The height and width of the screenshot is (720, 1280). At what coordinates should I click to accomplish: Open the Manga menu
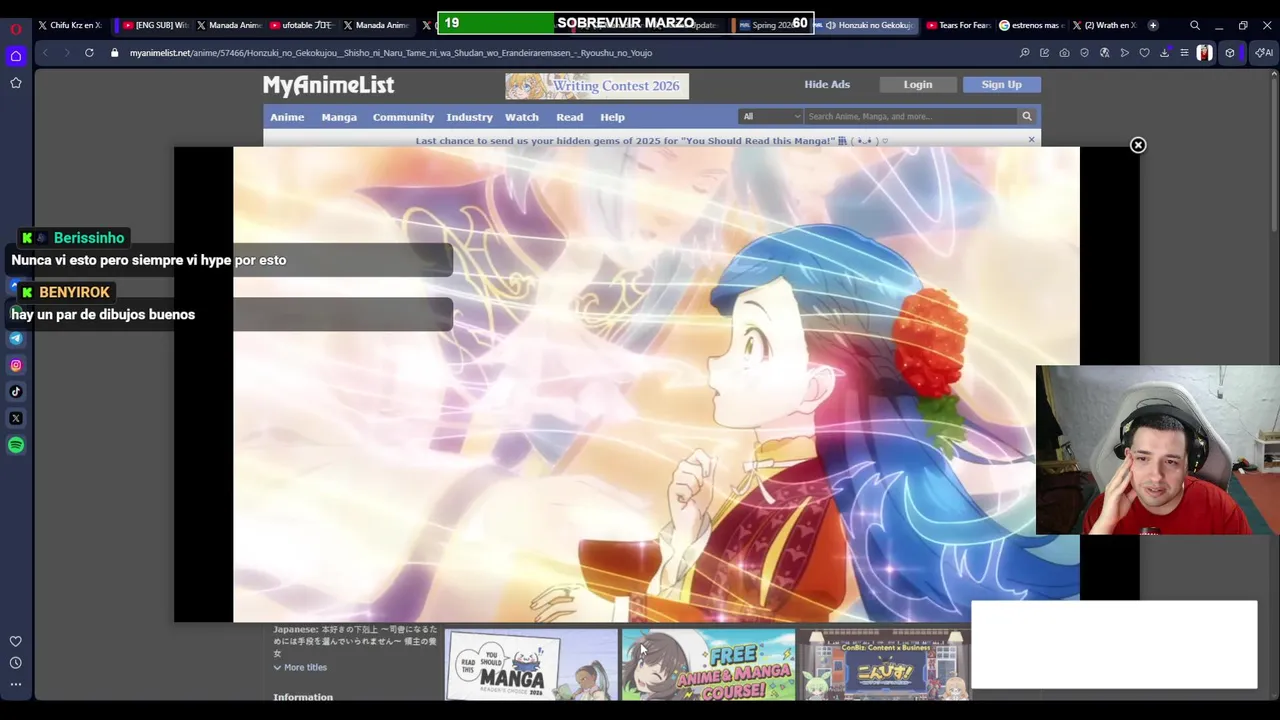[x=339, y=117]
